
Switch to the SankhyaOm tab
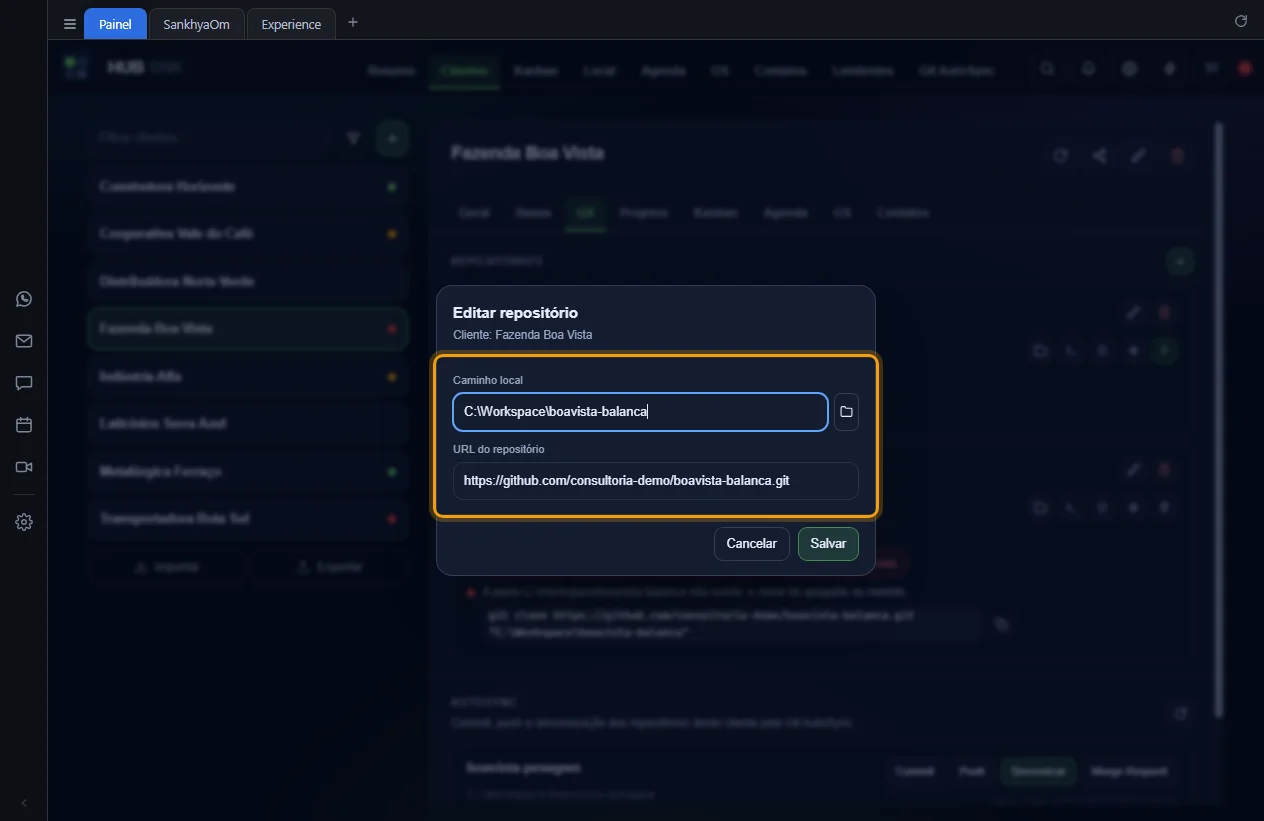196,24
